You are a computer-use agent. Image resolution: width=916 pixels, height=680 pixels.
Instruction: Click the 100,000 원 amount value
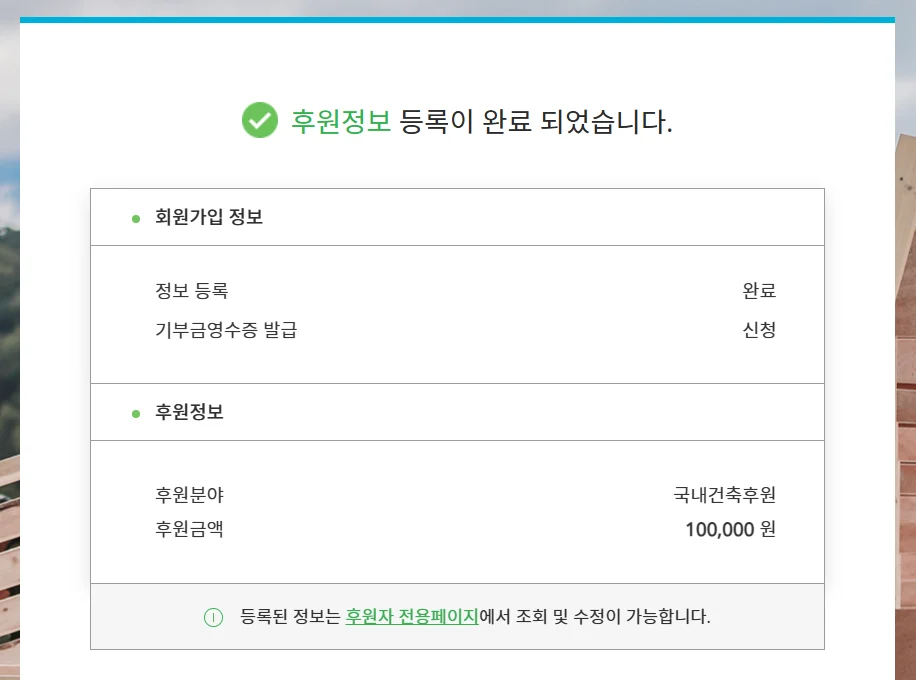(730, 529)
